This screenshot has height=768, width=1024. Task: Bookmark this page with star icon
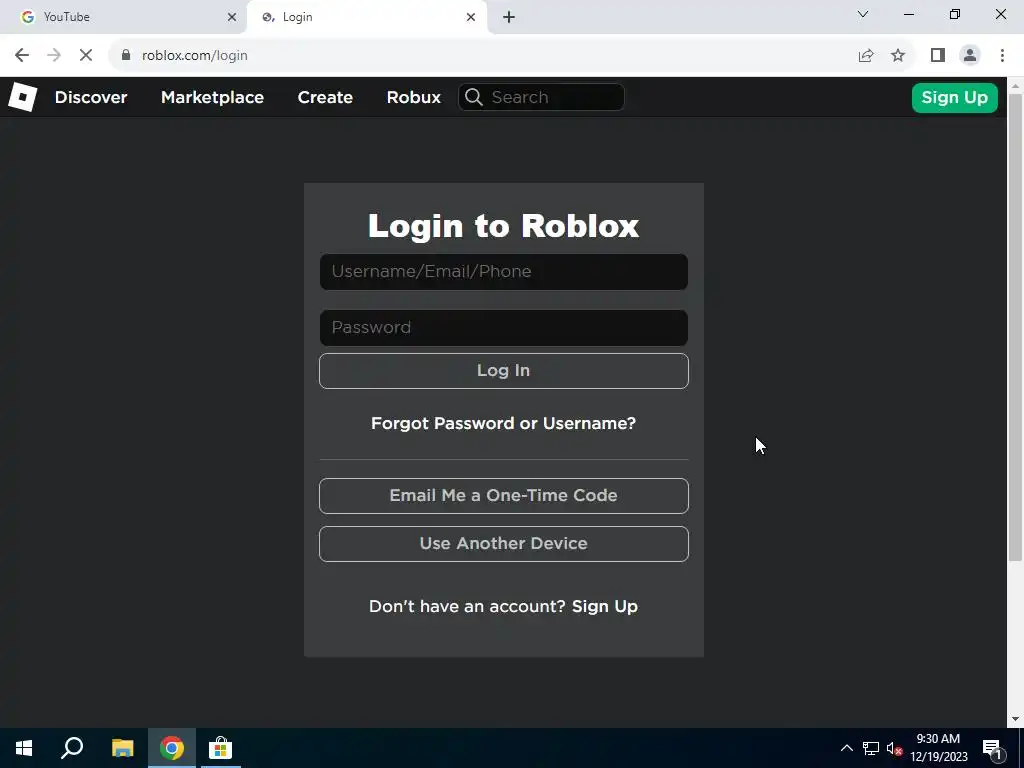point(898,56)
